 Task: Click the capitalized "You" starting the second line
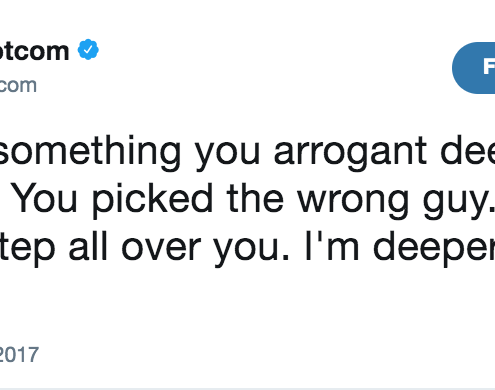[45, 198]
